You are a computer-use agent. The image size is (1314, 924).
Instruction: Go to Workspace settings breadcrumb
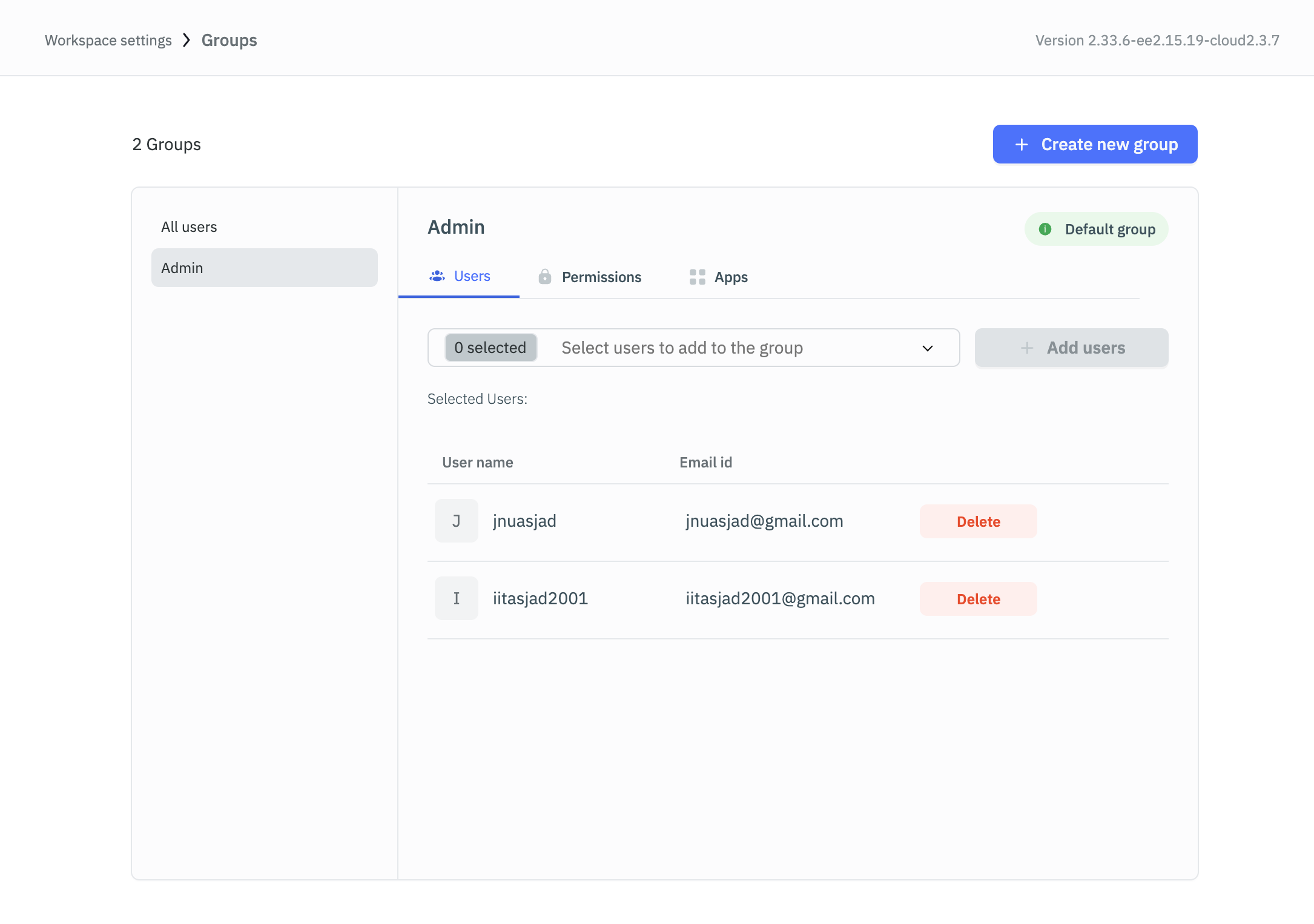[108, 41]
